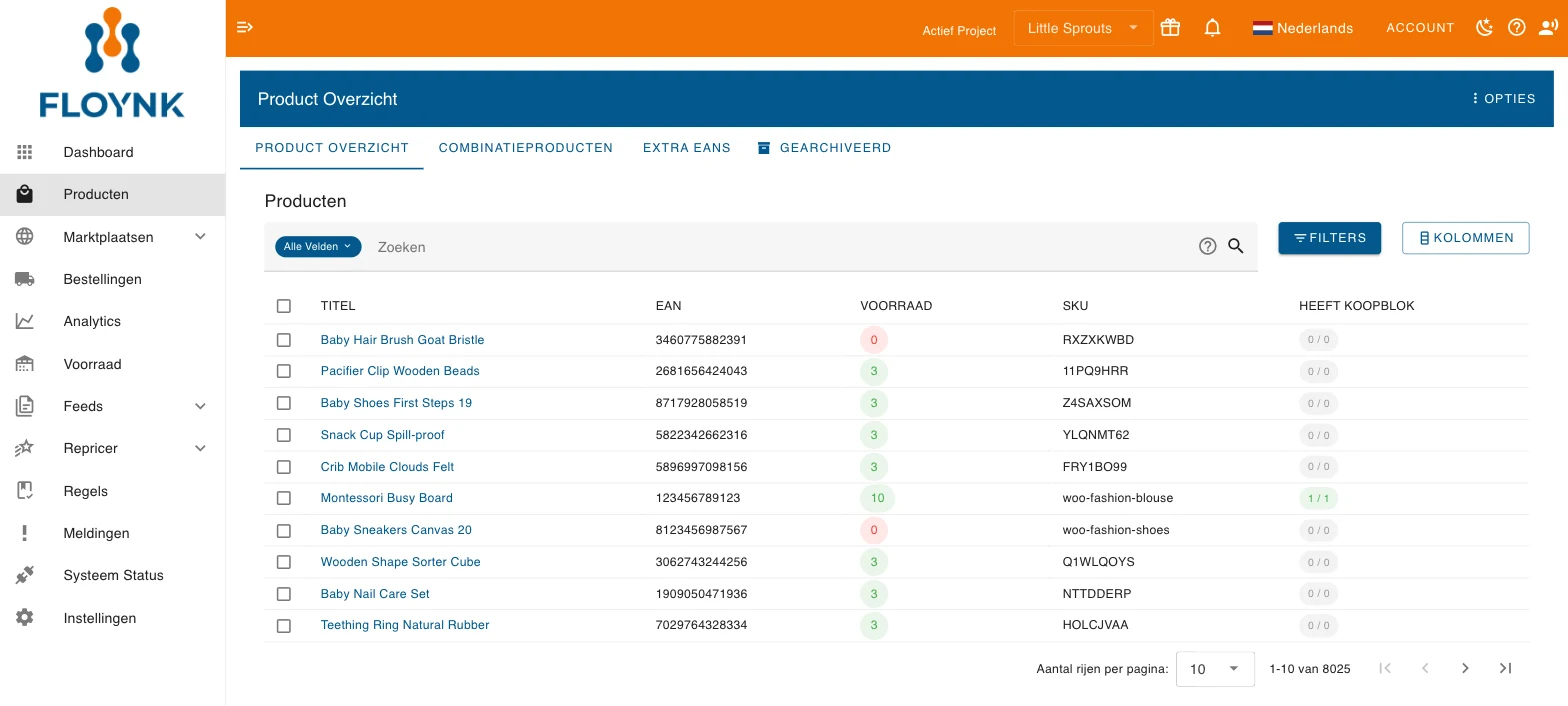
Task: Switch to the Combinatieproducten tab
Action: point(526,148)
